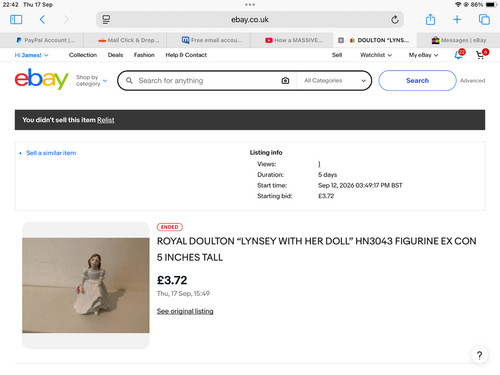Screen dimensions: 500x375
Task: Open Advanced search link
Action: (x=472, y=81)
